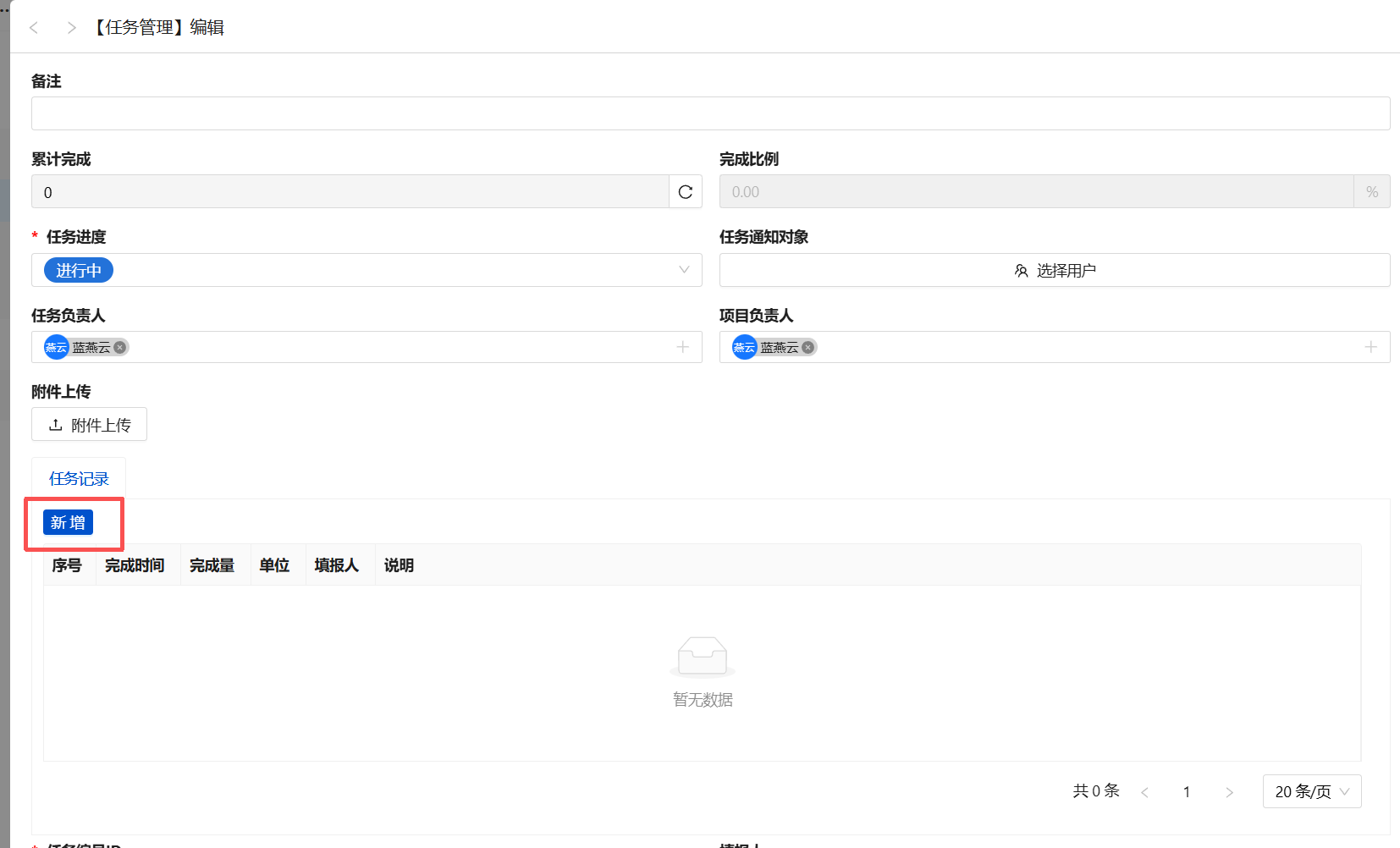Click the back arrow in header
The width and height of the screenshot is (1400, 848).
pos(34,28)
